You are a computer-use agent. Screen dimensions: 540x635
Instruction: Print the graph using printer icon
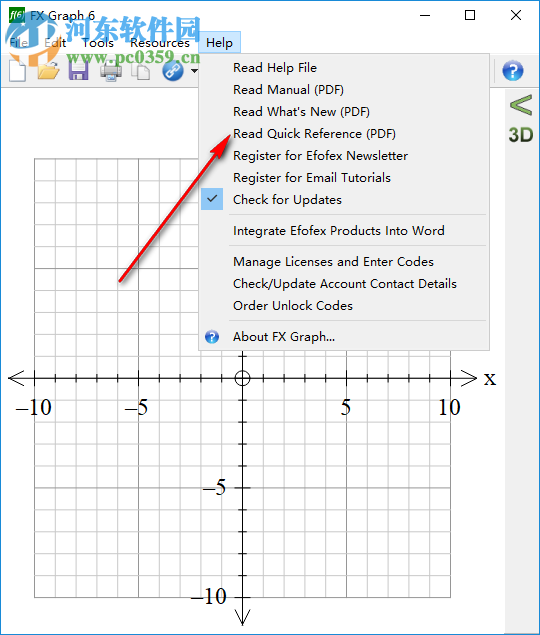point(111,72)
